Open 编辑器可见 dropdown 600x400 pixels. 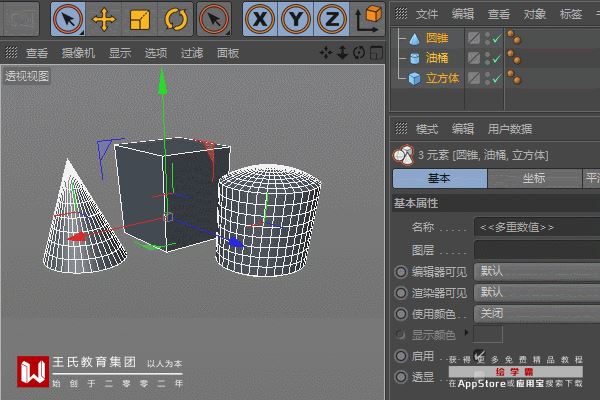537,271
